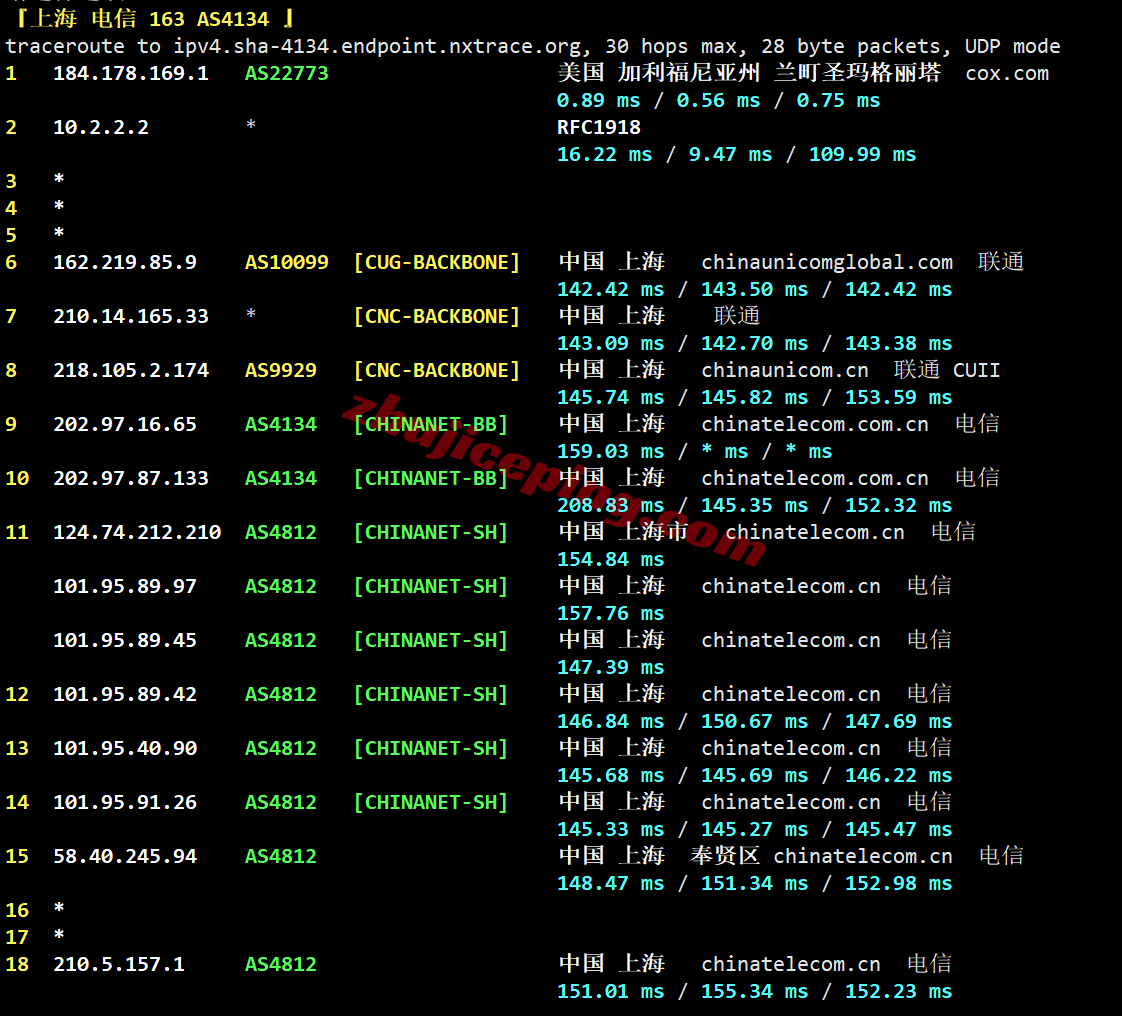Click the 159.03 ms latency value
This screenshot has width=1122, height=1016.
(610, 452)
